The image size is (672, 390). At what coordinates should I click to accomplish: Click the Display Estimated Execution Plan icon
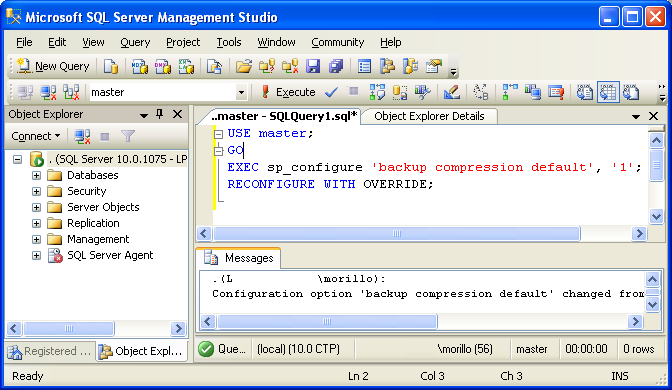click(377, 92)
